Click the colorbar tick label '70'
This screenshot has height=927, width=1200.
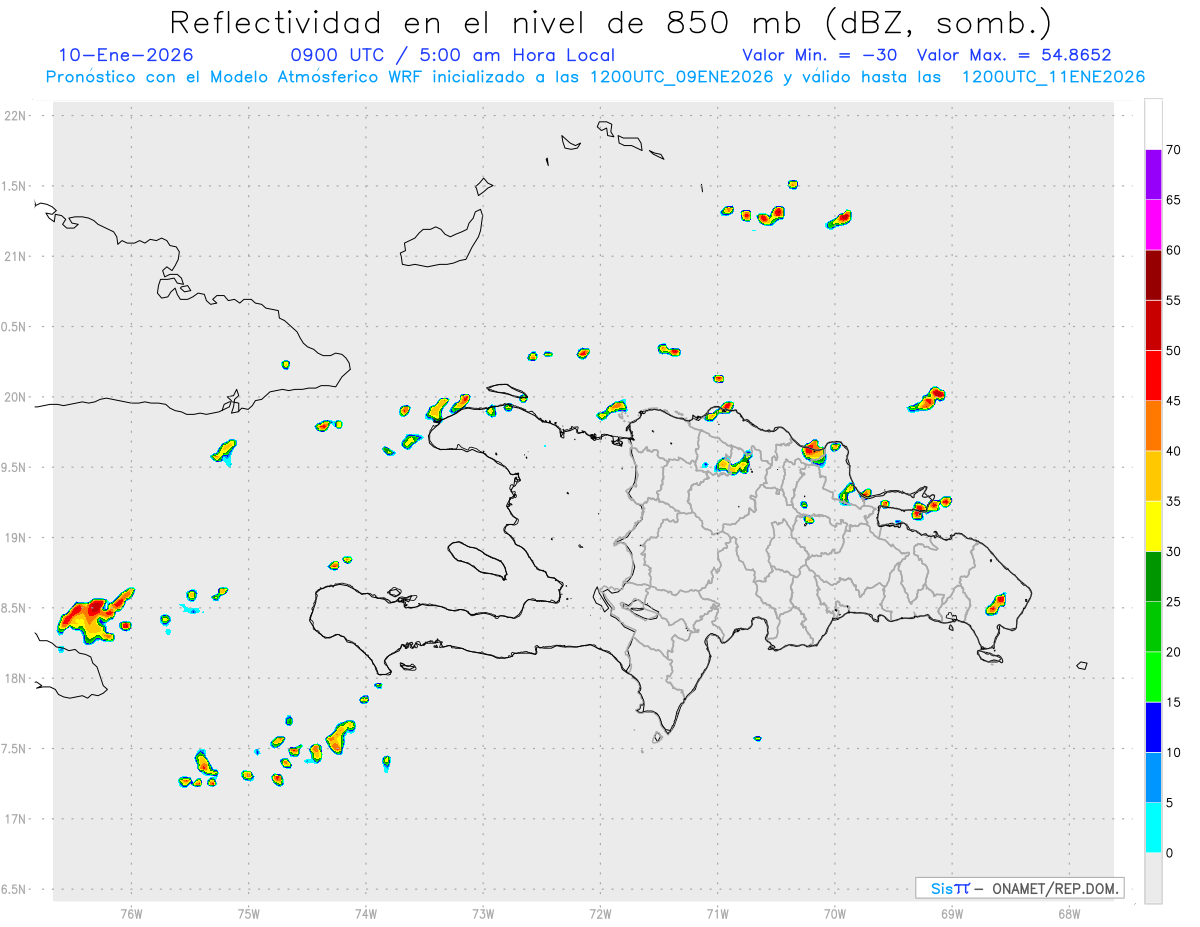(x=1174, y=150)
